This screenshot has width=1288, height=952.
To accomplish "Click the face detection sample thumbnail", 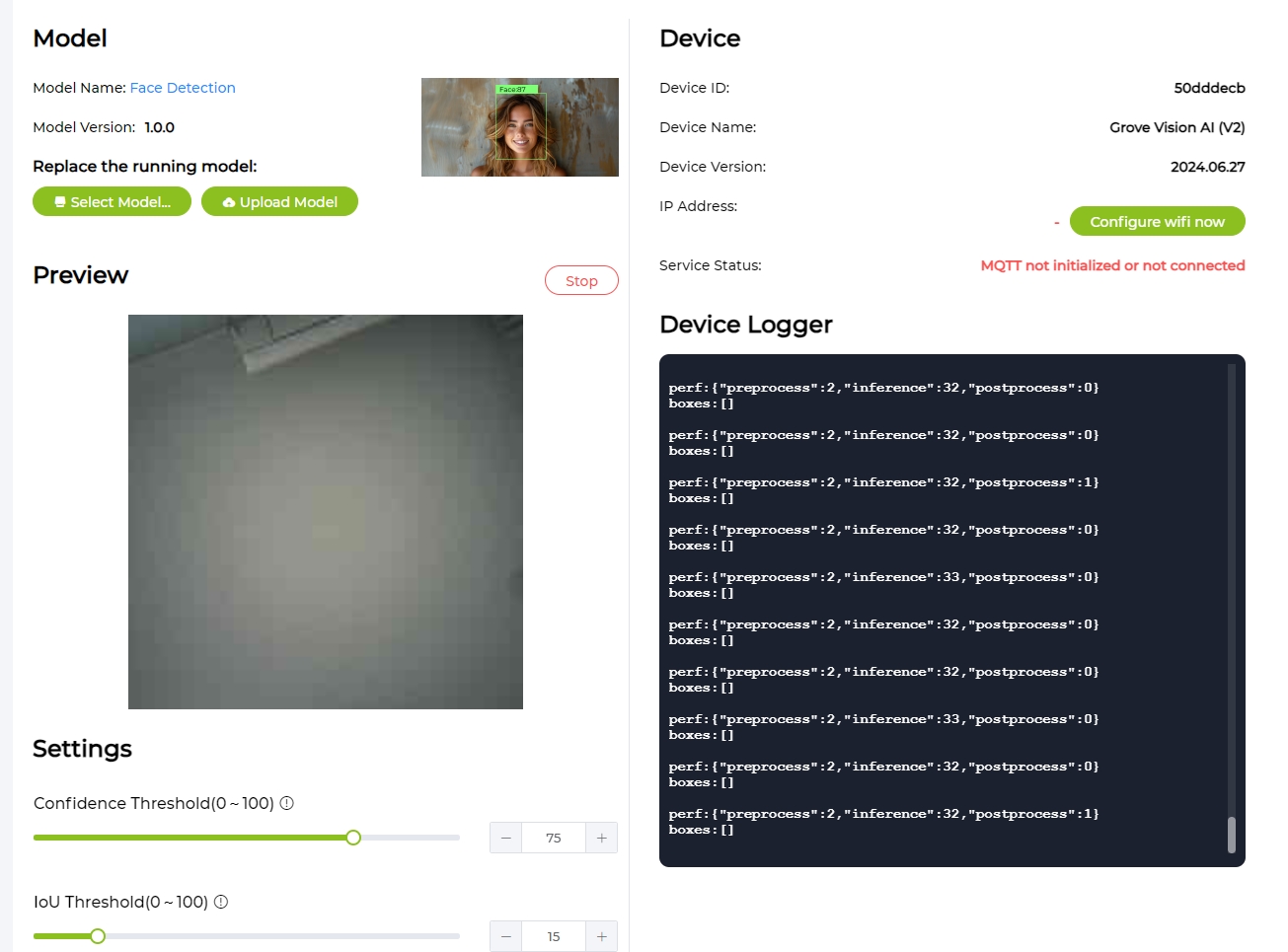I will point(519,127).
